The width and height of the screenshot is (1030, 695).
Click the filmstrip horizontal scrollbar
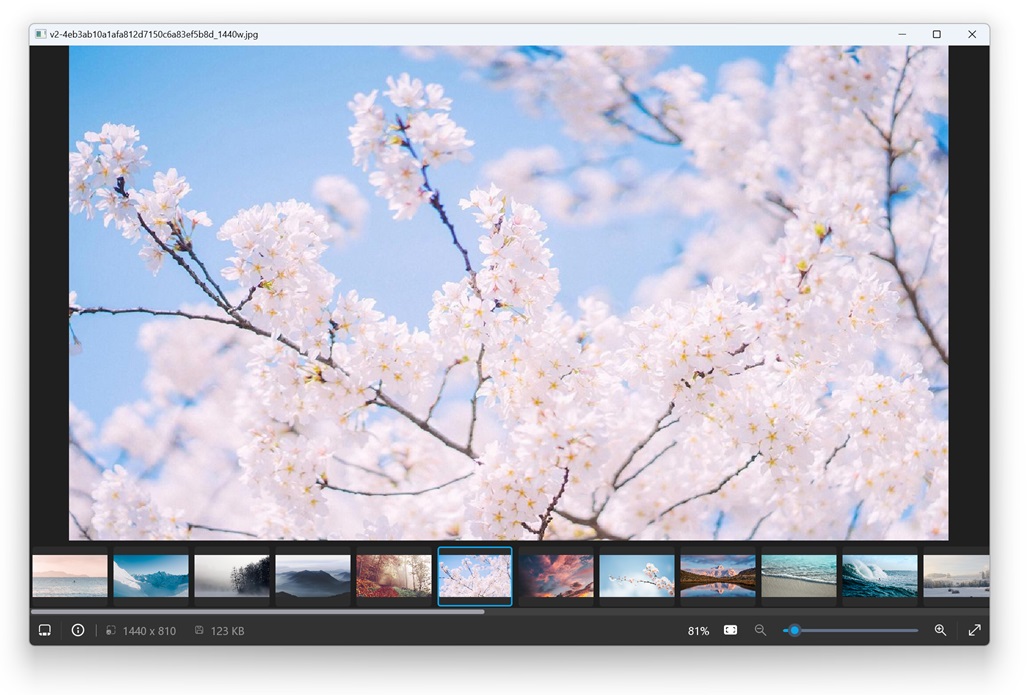(x=258, y=612)
